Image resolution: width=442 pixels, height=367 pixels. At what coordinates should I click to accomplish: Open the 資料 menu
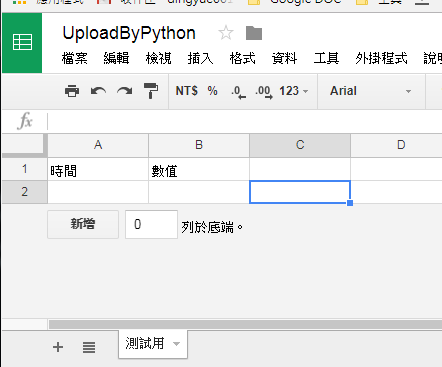pyautogui.click(x=284, y=58)
